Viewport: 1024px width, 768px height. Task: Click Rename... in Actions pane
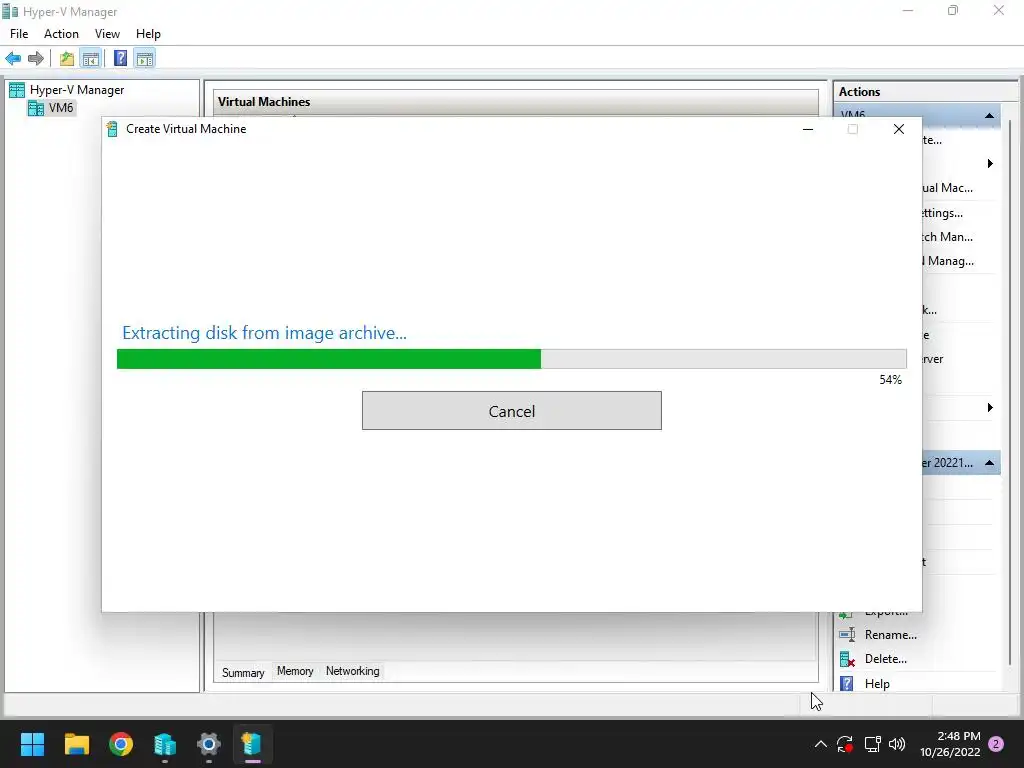pos(891,635)
